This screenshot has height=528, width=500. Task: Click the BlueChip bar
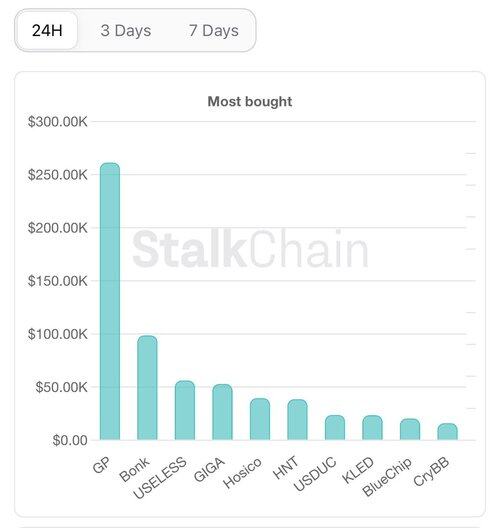click(410, 429)
